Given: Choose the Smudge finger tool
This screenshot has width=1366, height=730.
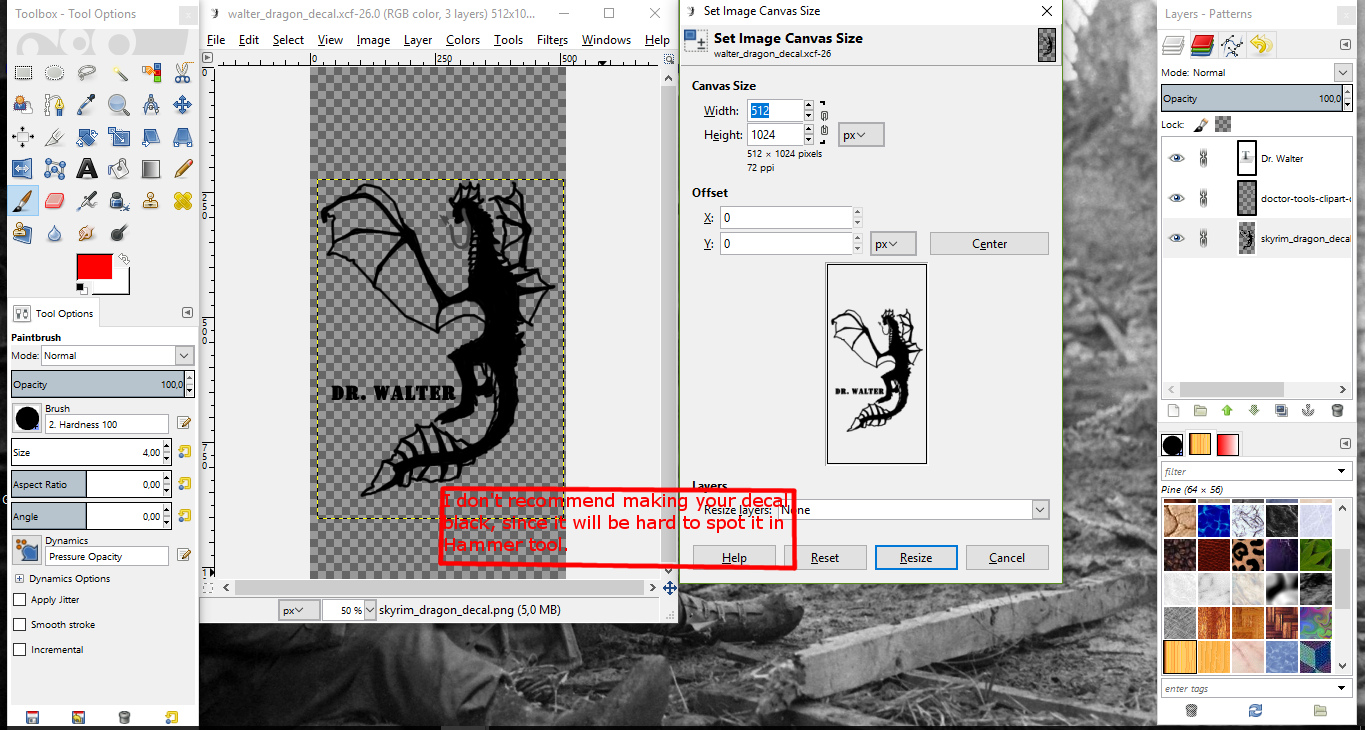Looking at the screenshot, I should pos(86,233).
